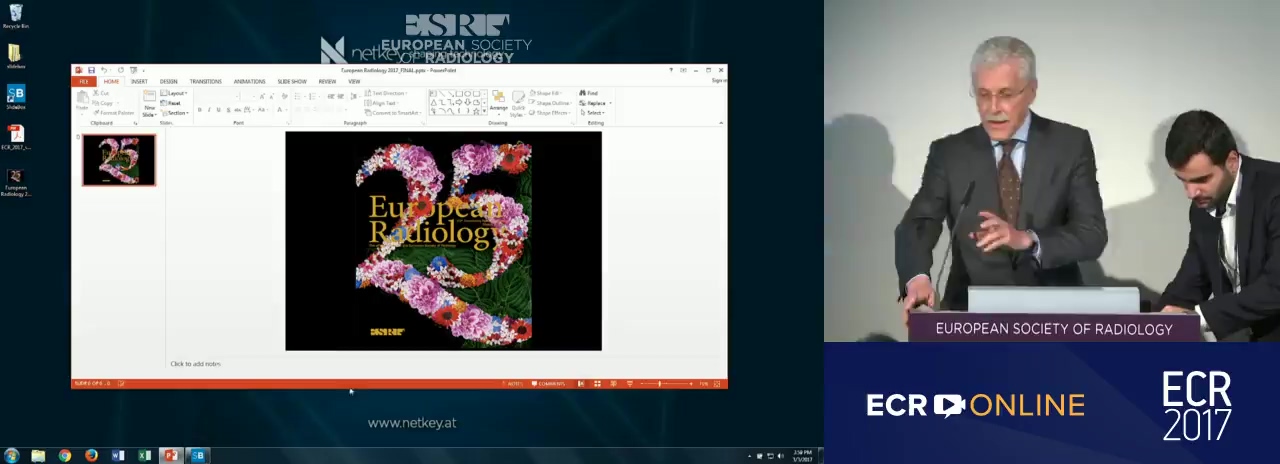Toggle the COMMENTS pane from status bar

pyautogui.click(x=548, y=384)
